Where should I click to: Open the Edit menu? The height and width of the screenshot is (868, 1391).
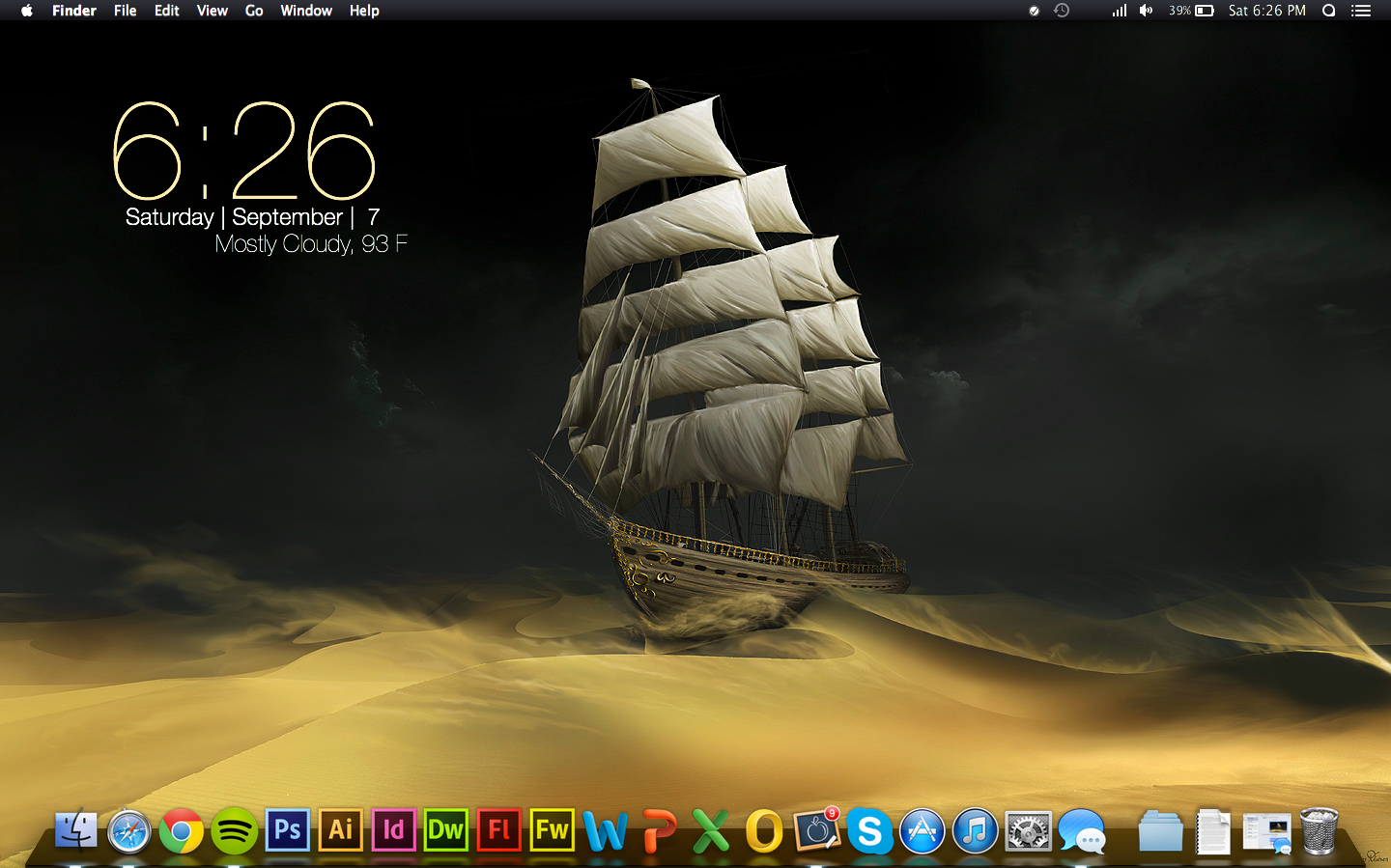tap(167, 11)
